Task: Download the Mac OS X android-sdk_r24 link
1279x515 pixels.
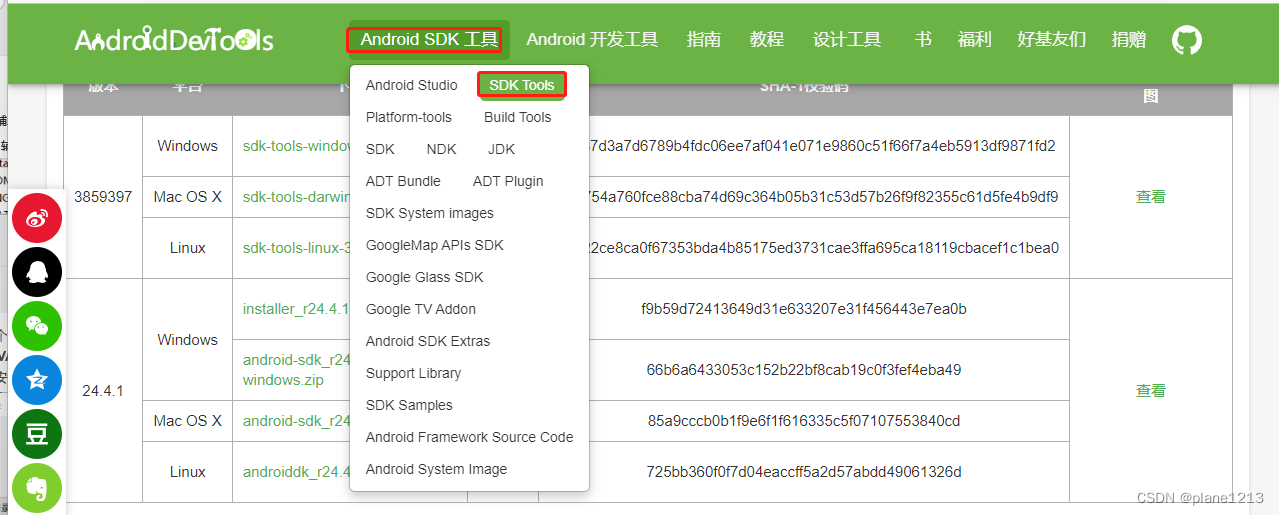Action: [x=297, y=421]
